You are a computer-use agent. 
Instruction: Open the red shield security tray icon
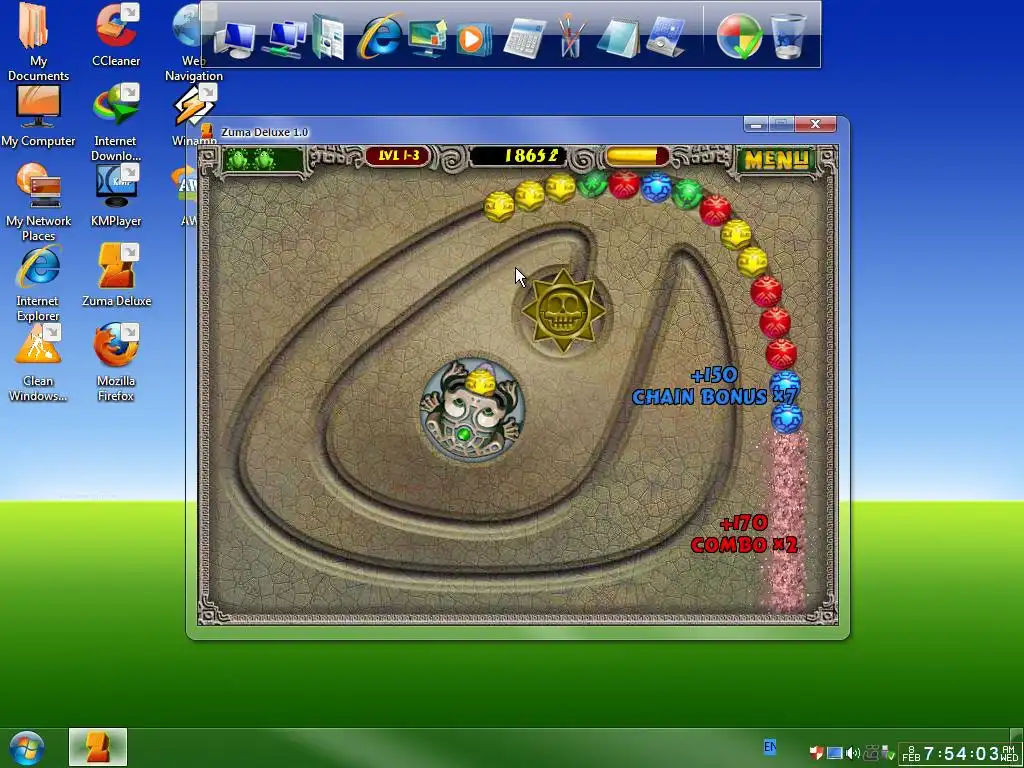[816, 753]
